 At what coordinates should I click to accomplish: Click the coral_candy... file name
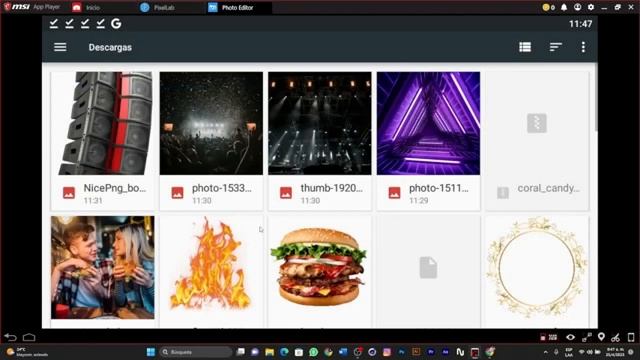click(549, 188)
